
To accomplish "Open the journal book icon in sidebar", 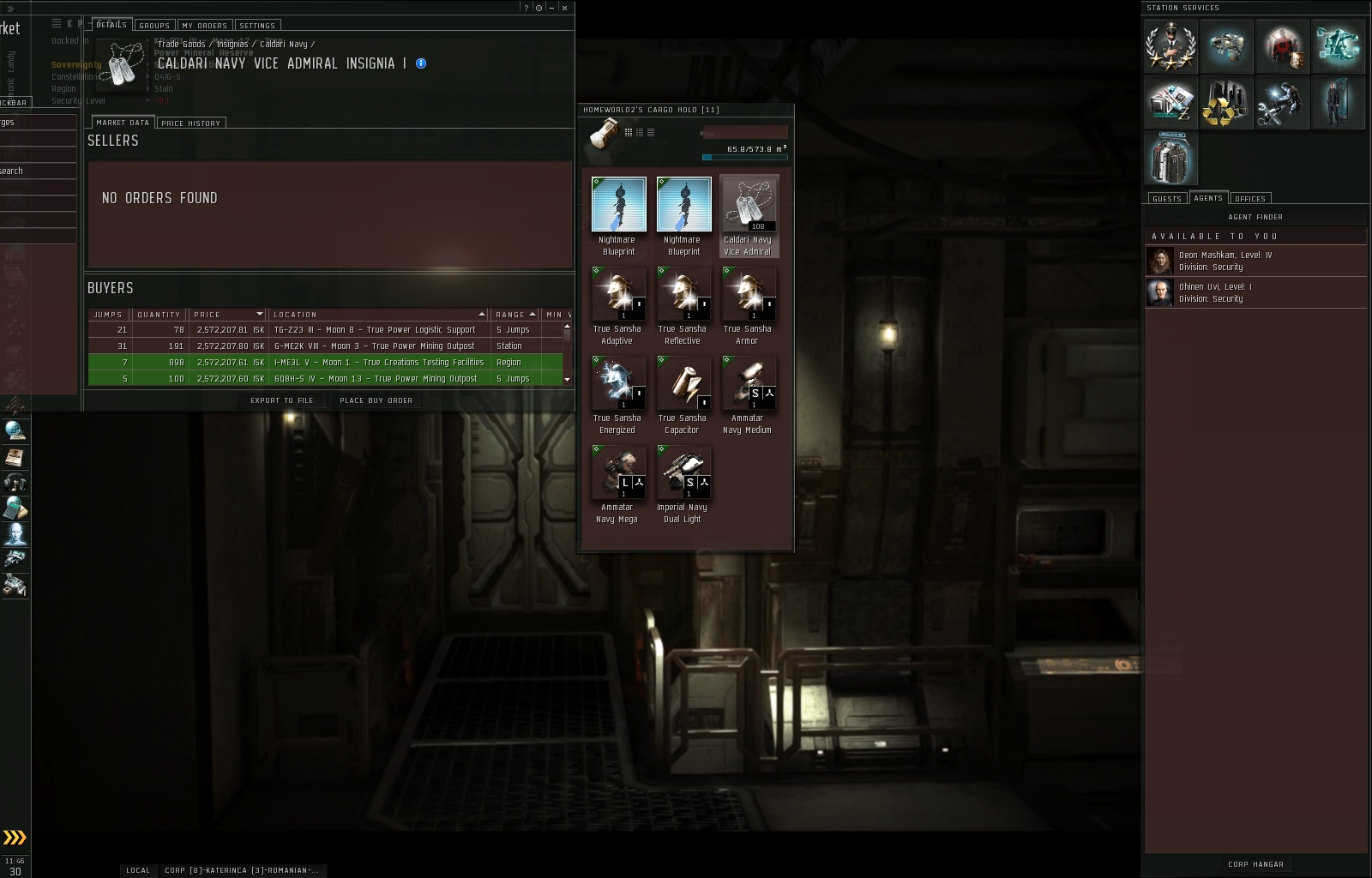I will click(15, 457).
